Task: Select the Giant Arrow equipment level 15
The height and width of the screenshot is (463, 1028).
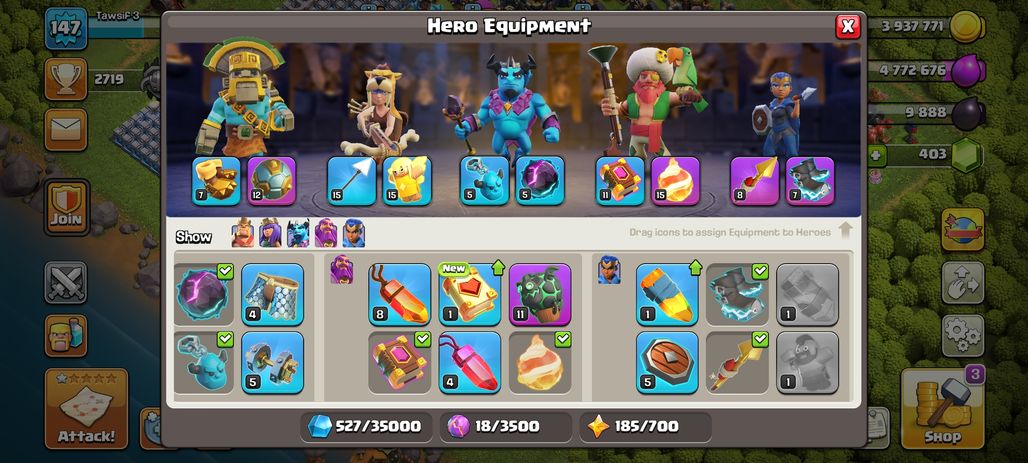Action: coord(351,180)
